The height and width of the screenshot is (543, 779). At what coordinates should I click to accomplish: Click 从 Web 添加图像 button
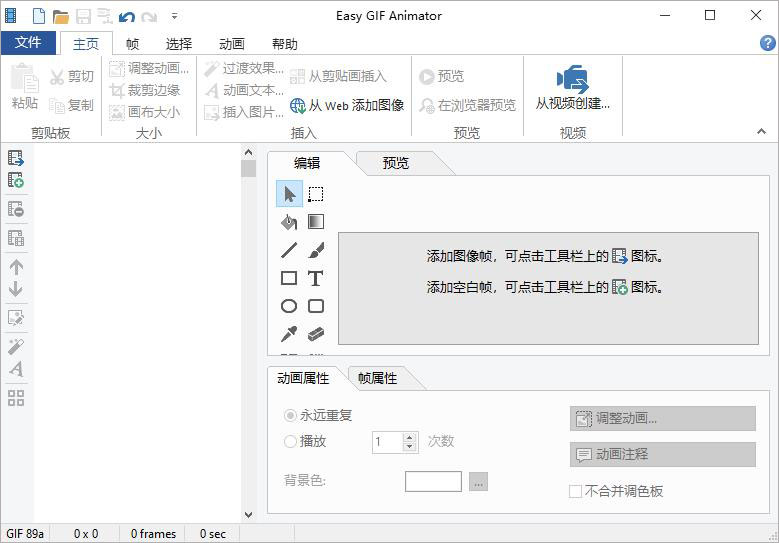(347, 105)
